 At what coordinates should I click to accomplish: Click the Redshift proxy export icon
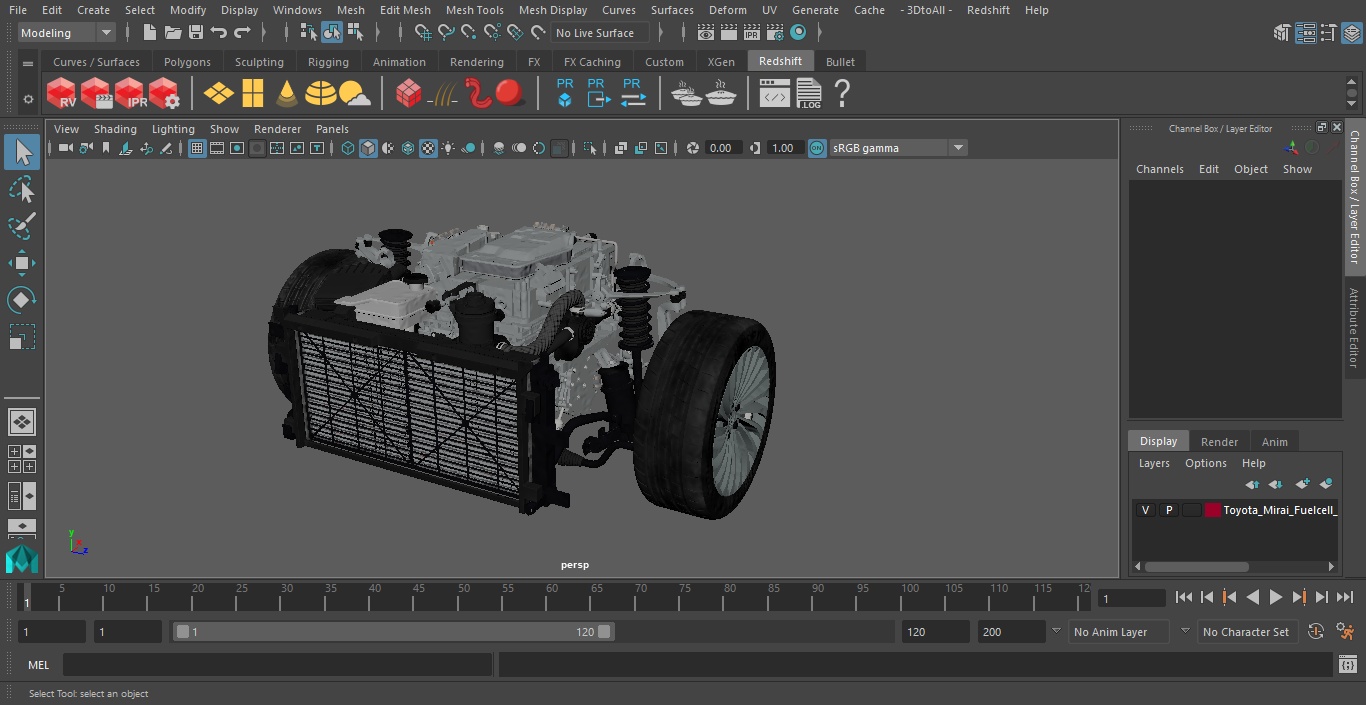coord(598,92)
